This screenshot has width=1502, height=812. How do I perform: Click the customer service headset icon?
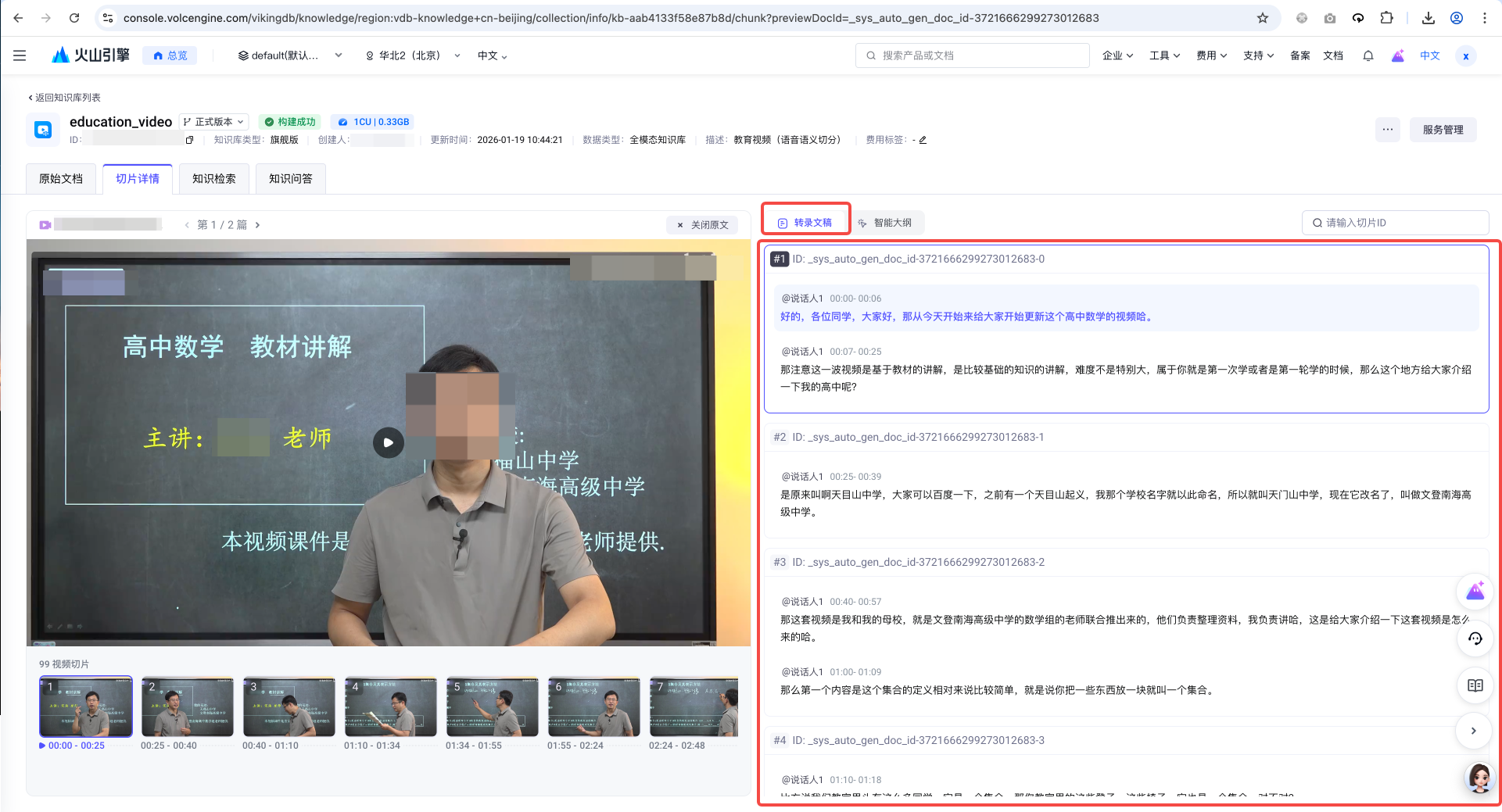[x=1475, y=639]
